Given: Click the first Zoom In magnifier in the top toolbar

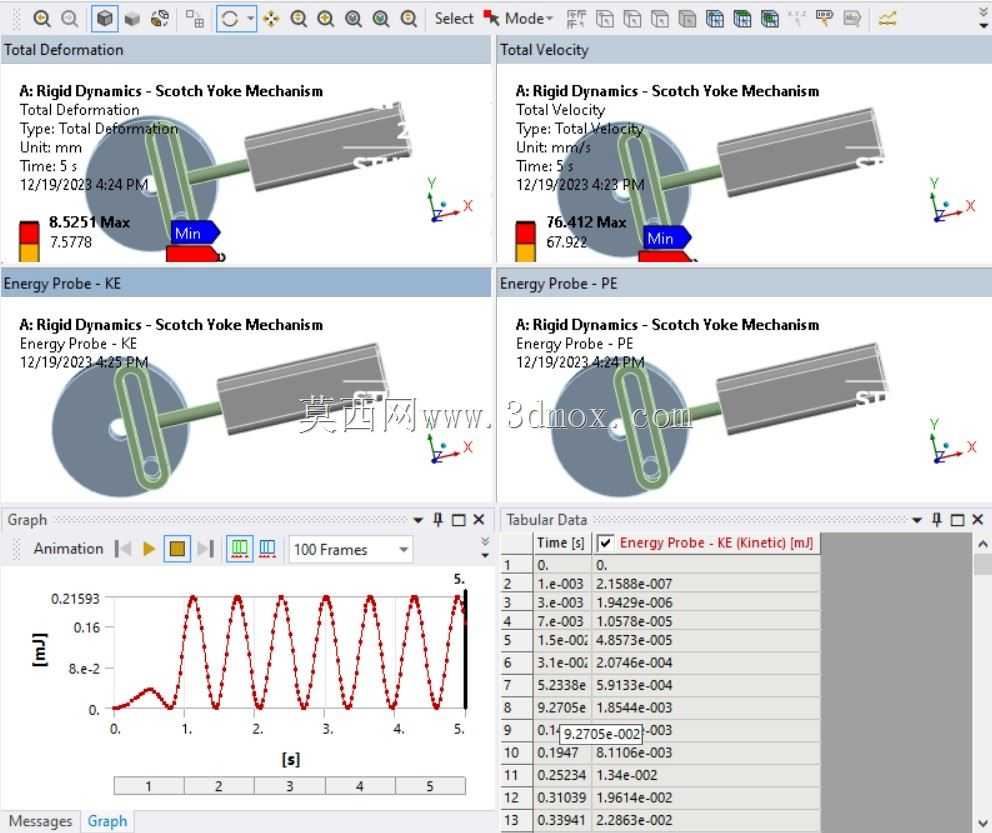Looking at the screenshot, I should pos(42,18).
